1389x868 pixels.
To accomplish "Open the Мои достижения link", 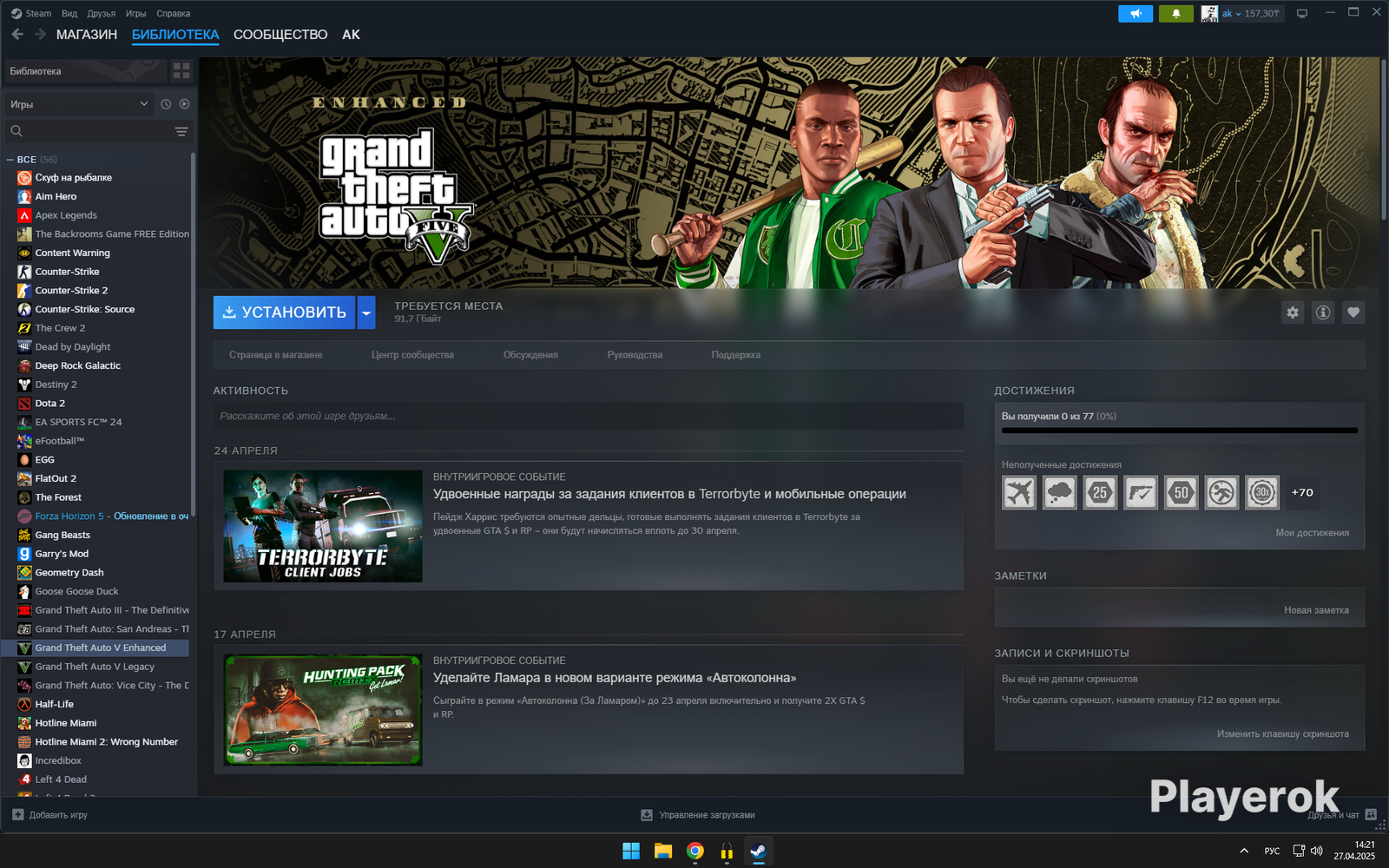I will (x=1312, y=533).
